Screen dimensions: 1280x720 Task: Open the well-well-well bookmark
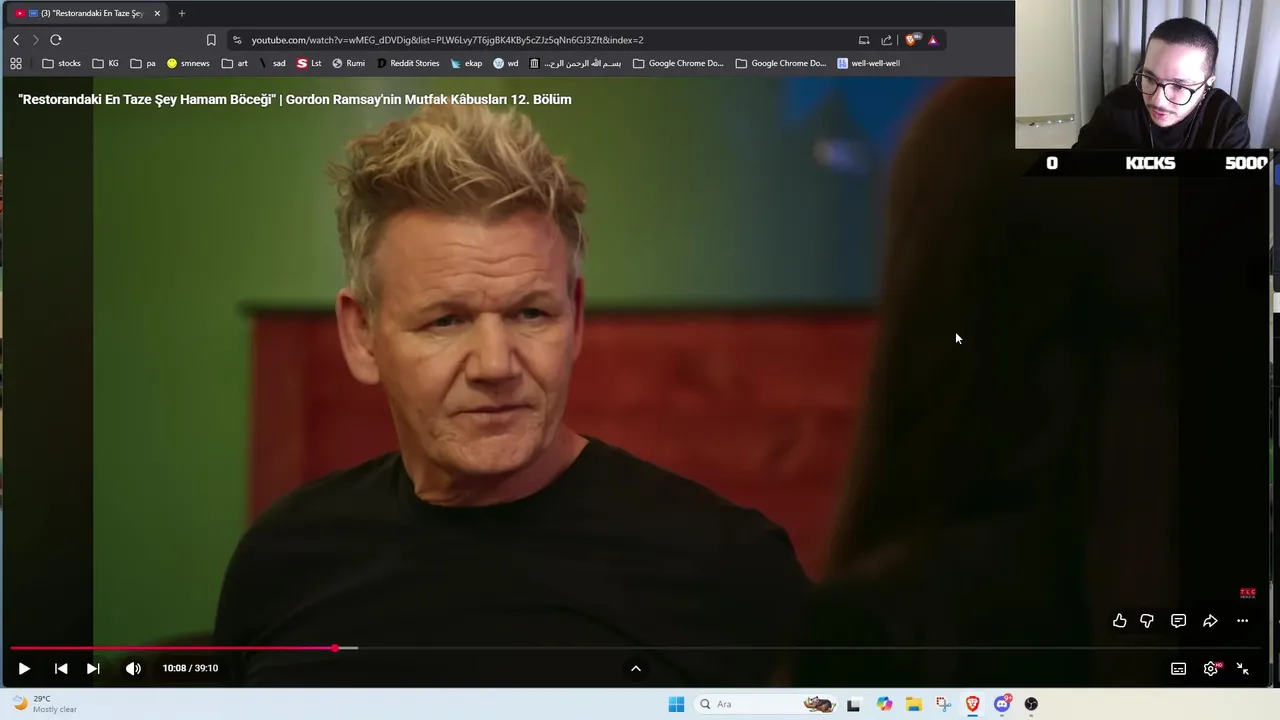point(868,63)
